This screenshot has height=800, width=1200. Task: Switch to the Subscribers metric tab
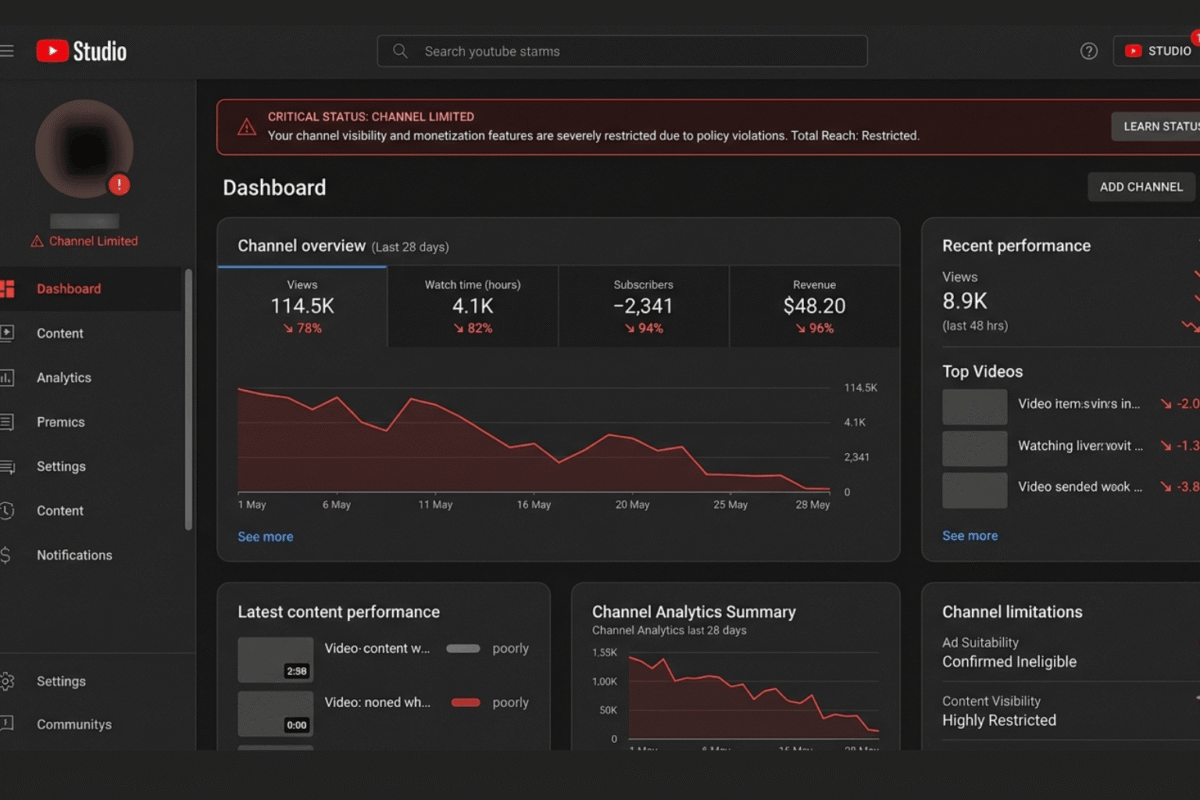(x=643, y=306)
